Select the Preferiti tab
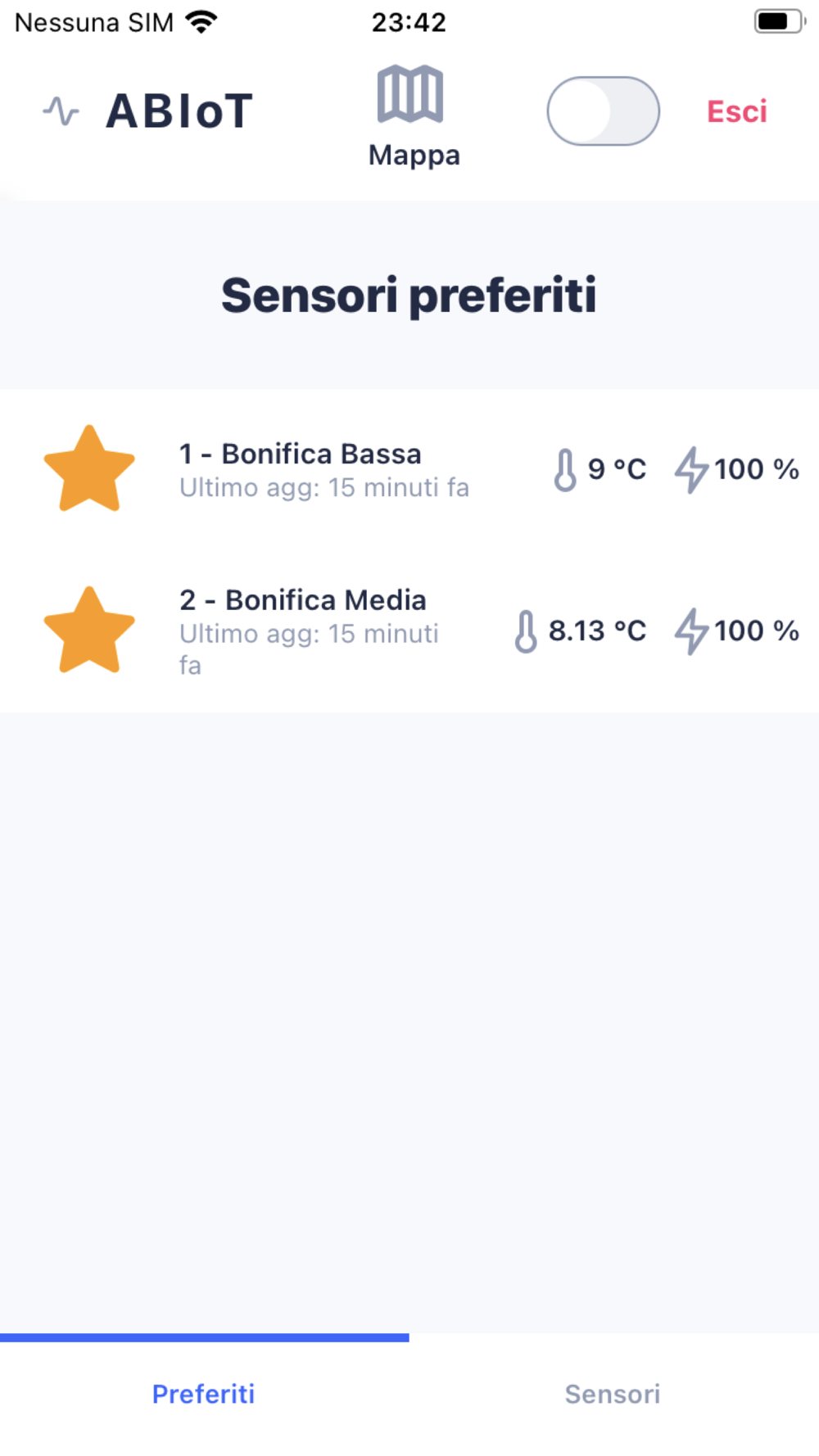The width and height of the screenshot is (819, 1456). tap(204, 1394)
